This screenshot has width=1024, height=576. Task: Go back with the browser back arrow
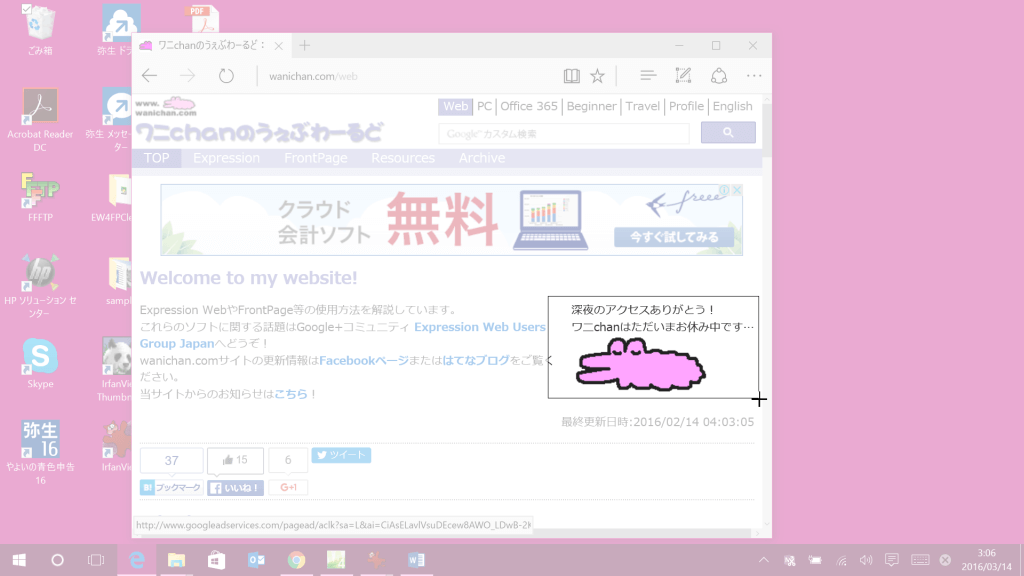pos(150,76)
